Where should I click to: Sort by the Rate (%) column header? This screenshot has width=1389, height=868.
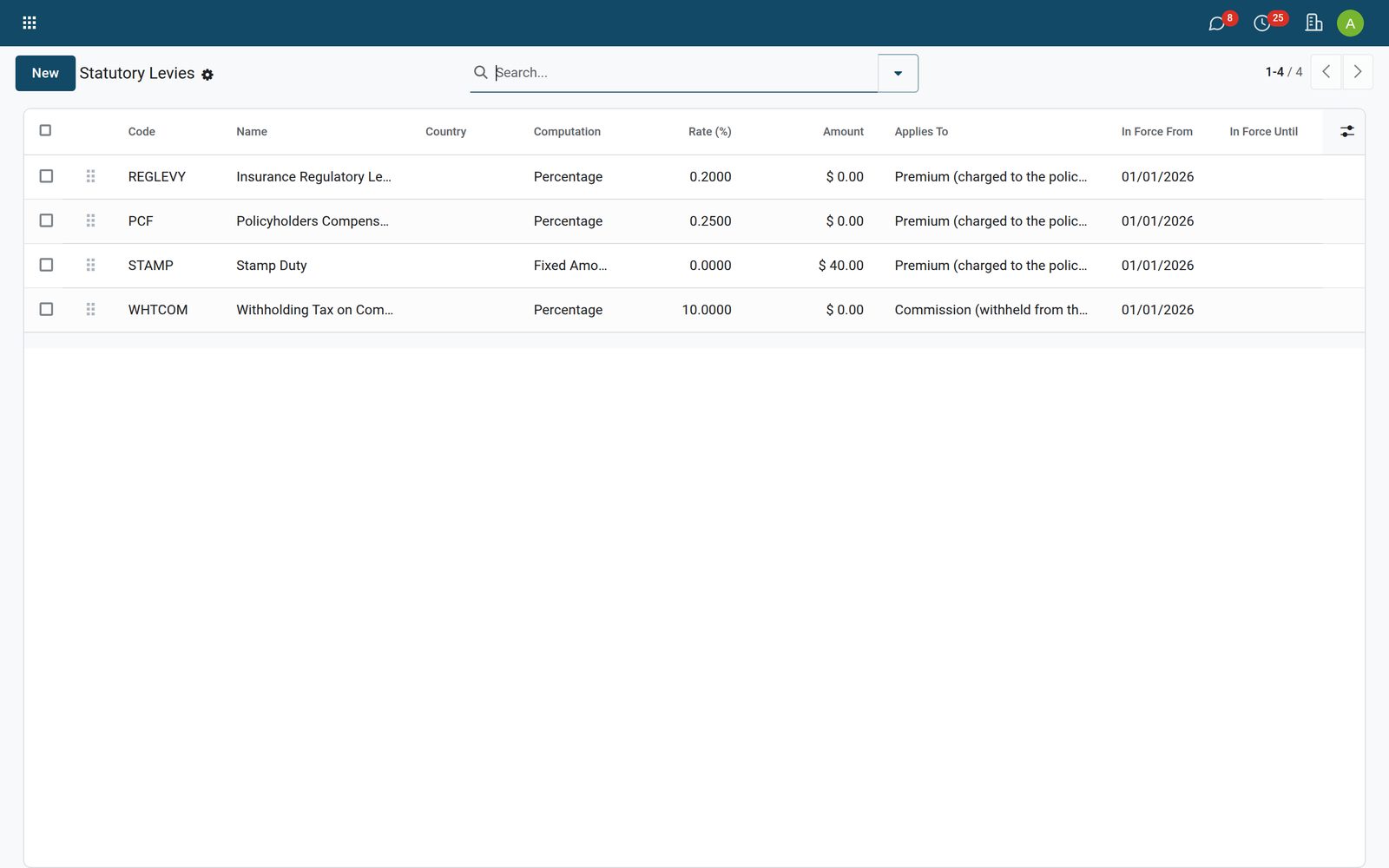(x=709, y=132)
